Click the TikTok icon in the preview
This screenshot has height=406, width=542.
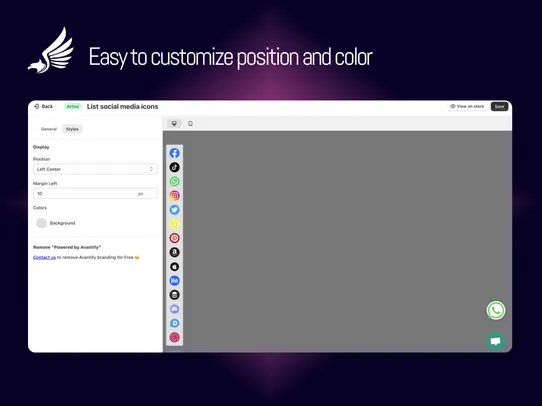tap(175, 167)
